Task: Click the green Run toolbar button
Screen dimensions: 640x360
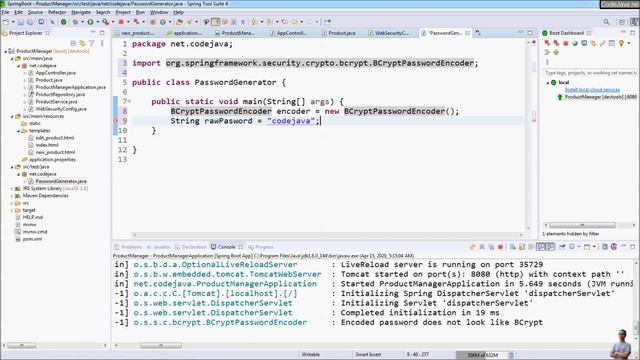Action: tap(90, 22)
